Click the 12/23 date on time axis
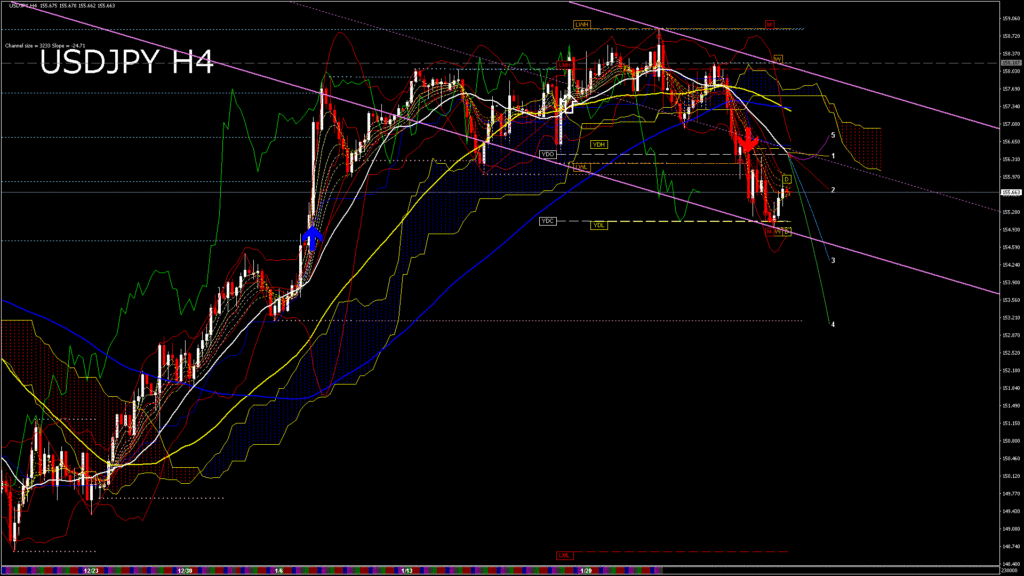This screenshot has height=576, width=1024. click(91, 570)
